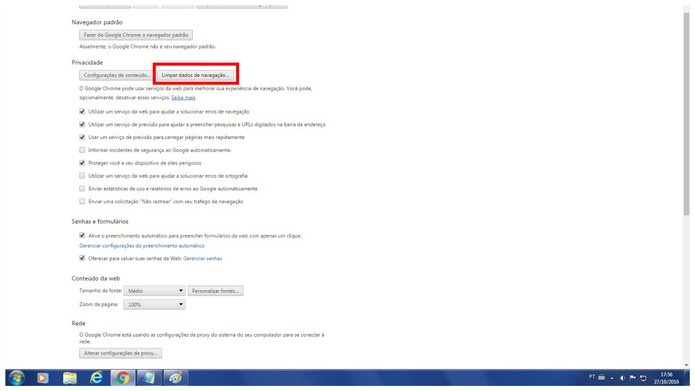This screenshot has width=695, height=391.
Task: Open the 'Gerenciar senhas' link
Action: pos(203,258)
